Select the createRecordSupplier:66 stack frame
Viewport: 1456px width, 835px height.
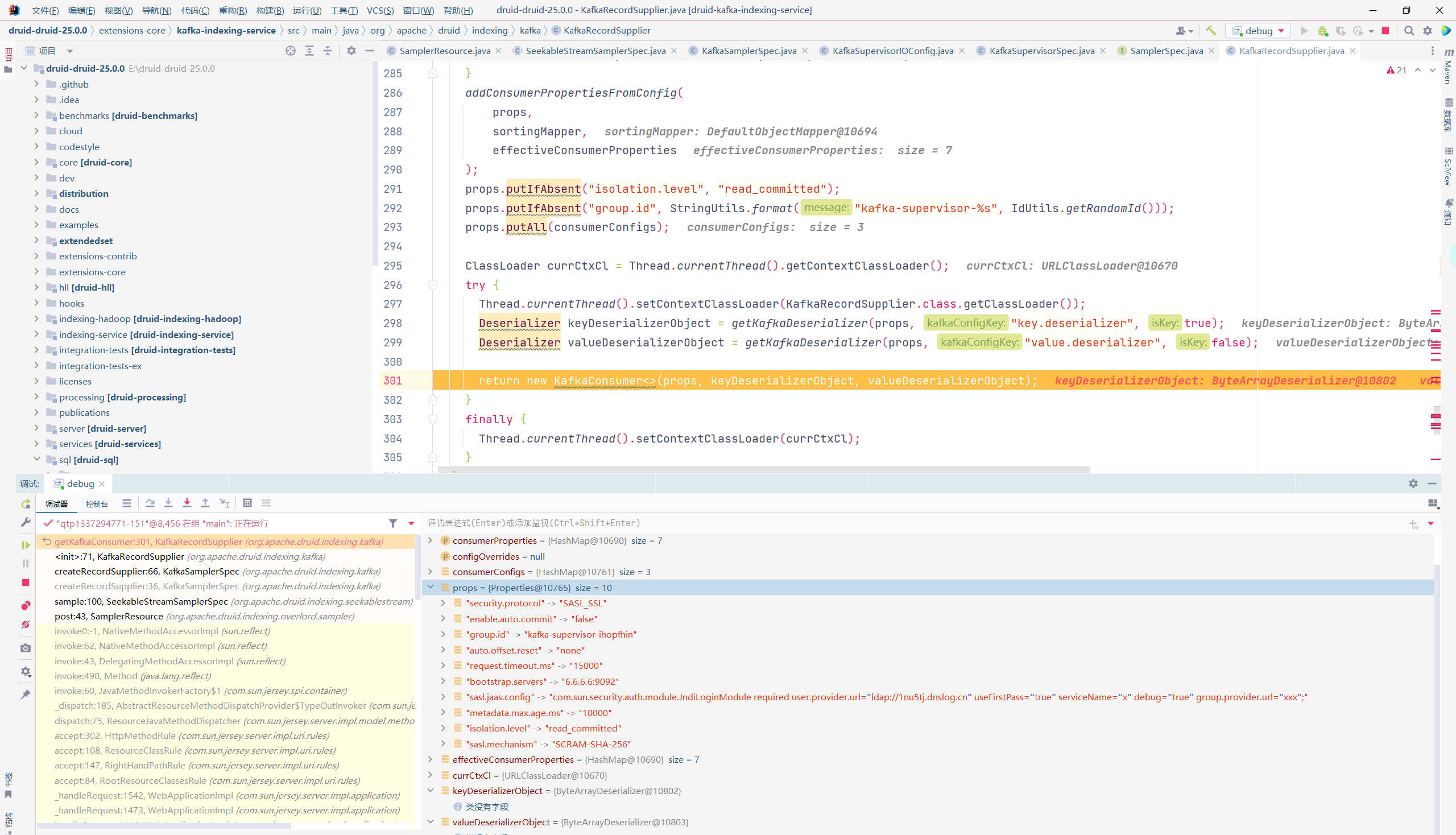pos(226,571)
